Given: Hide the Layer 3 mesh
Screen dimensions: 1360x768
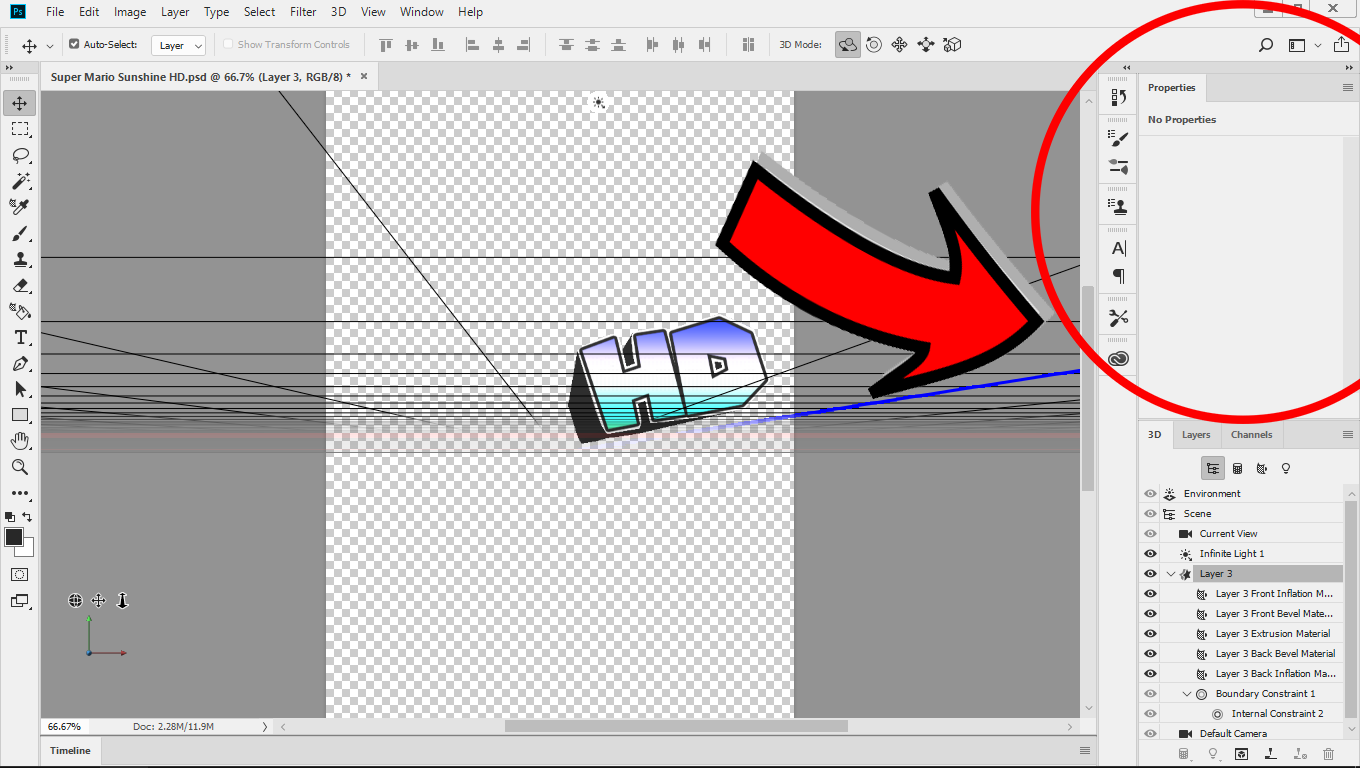Looking at the screenshot, I should click(1150, 574).
